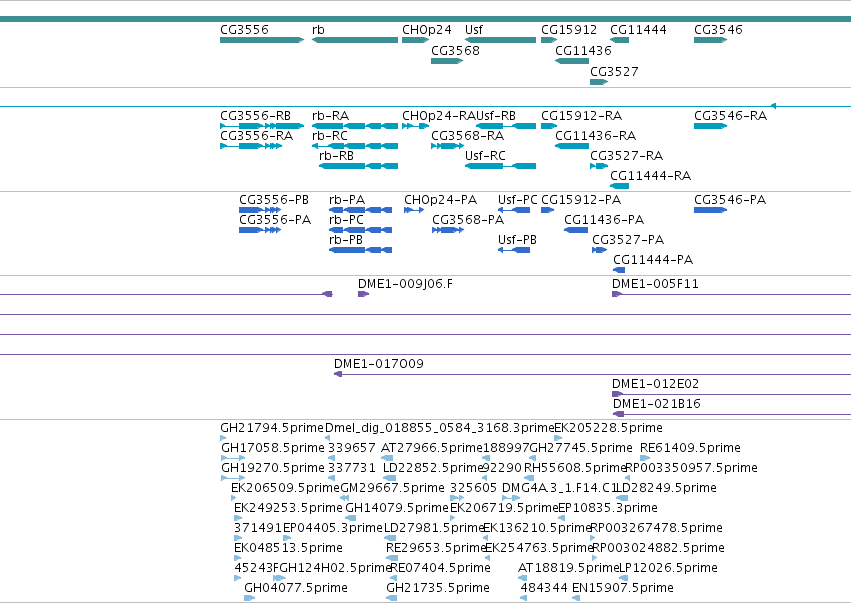Select the DME1-005F11 clone label
Image resolution: width=851 pixels, height=603 pixels.
click(655, 284)
